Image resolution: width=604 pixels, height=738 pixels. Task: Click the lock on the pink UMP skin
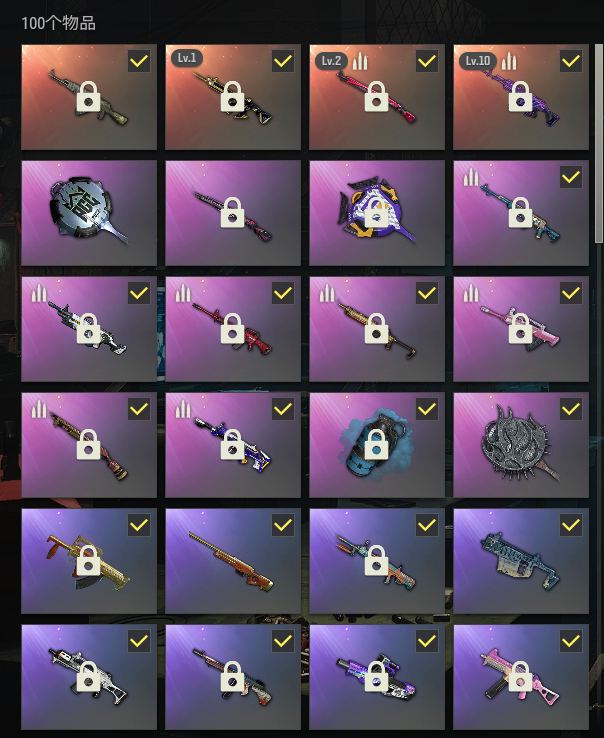click(x=521, y=676)
